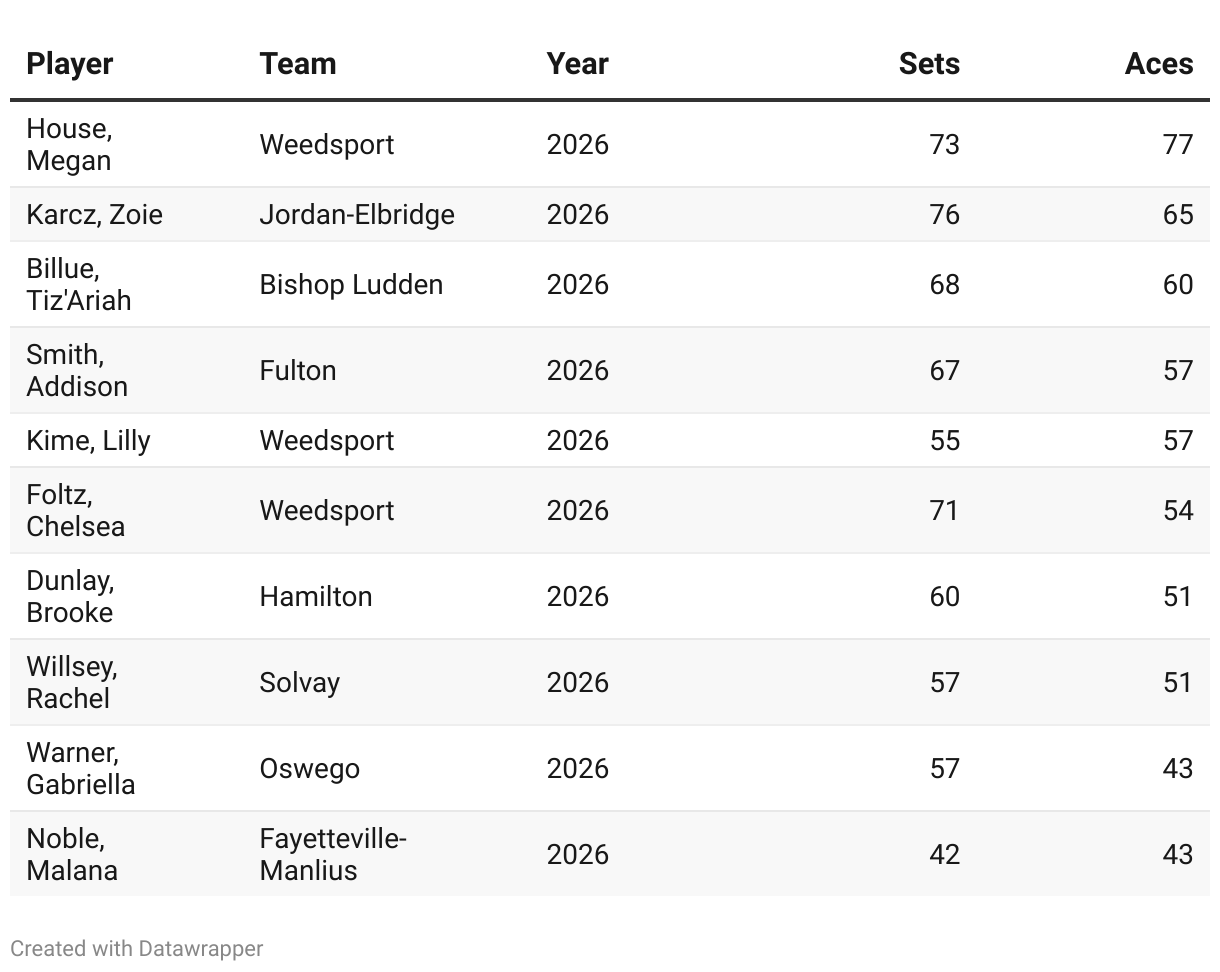Click the Player column header
The width and height of the screenshot is (1220, 972).
69,64
